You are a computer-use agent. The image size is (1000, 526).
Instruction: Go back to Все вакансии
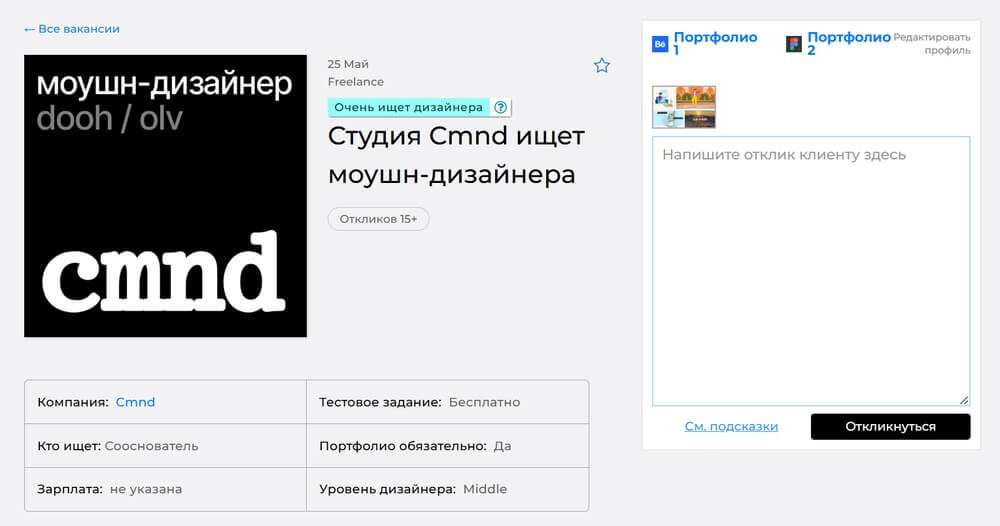(72, 29)
